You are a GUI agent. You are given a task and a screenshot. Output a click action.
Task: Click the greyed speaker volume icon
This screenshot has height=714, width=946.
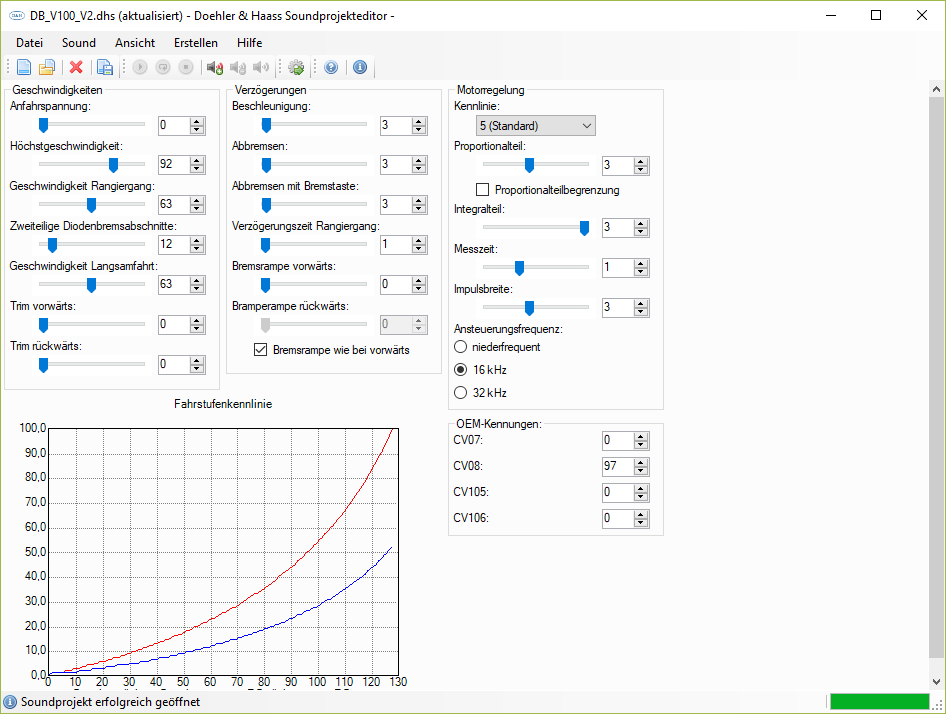click(261, 67)
